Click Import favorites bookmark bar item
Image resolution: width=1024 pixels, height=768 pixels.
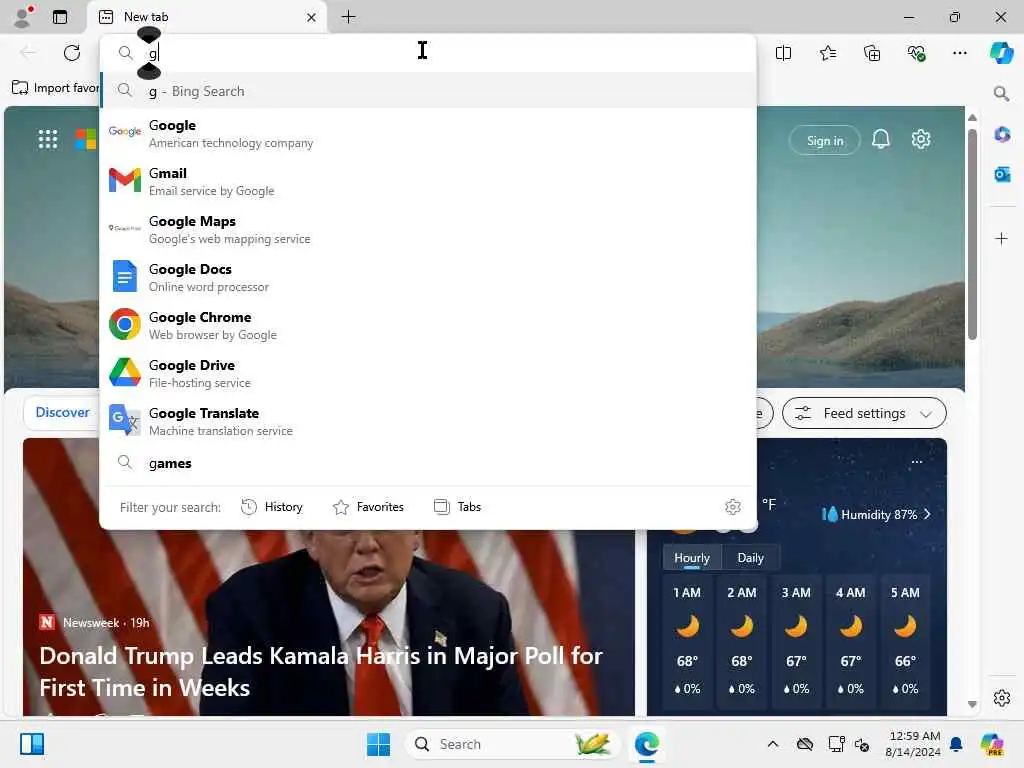(x=56, y=88)
